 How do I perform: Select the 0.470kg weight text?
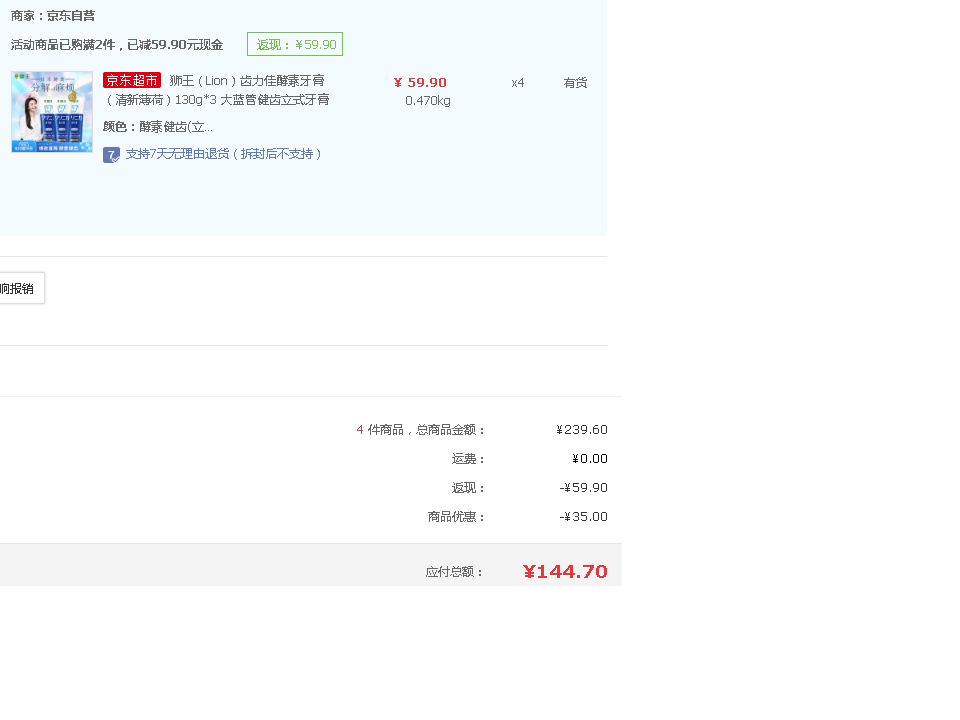click(427, 101)
